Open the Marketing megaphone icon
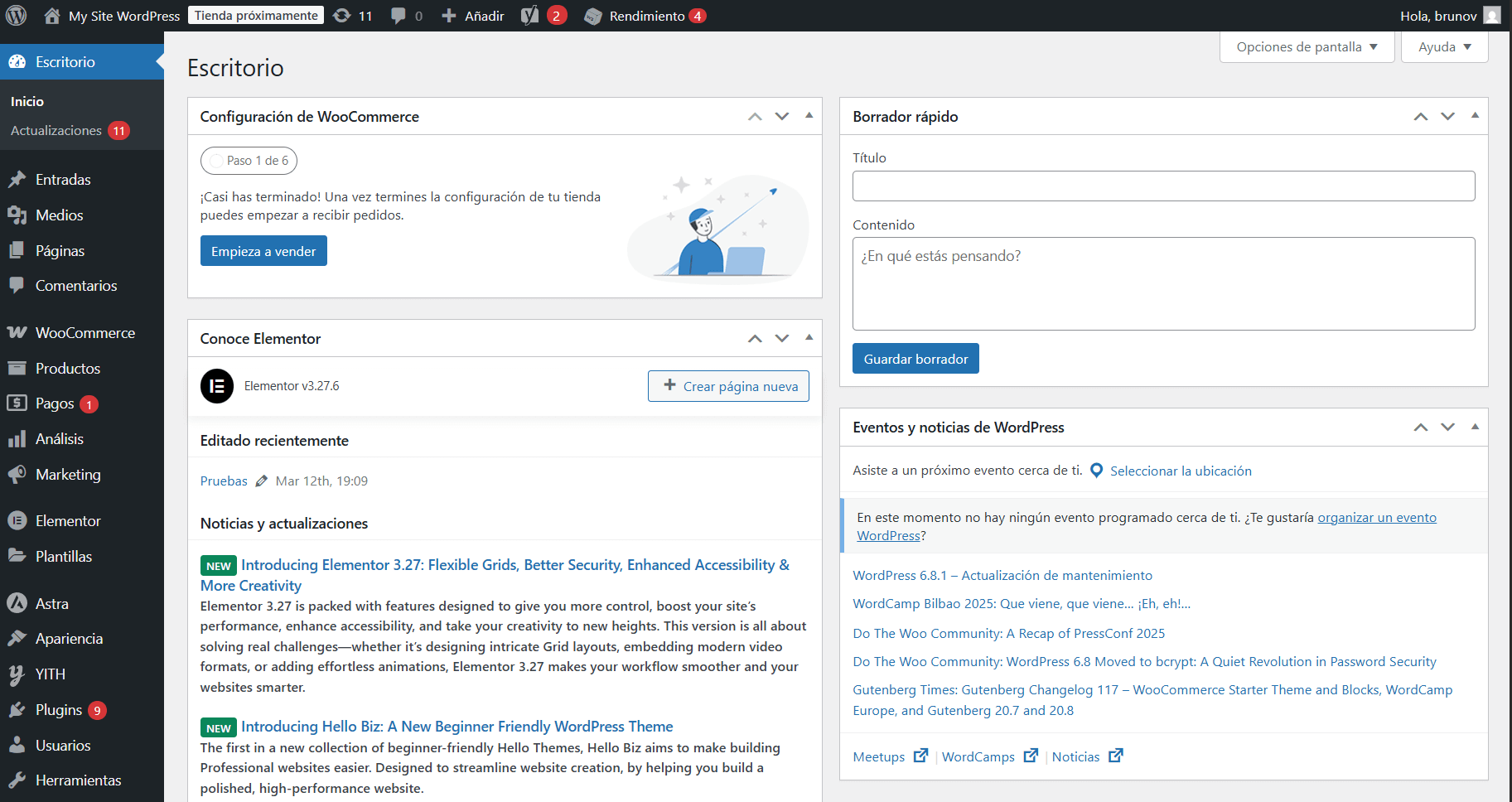 [17, 474]
